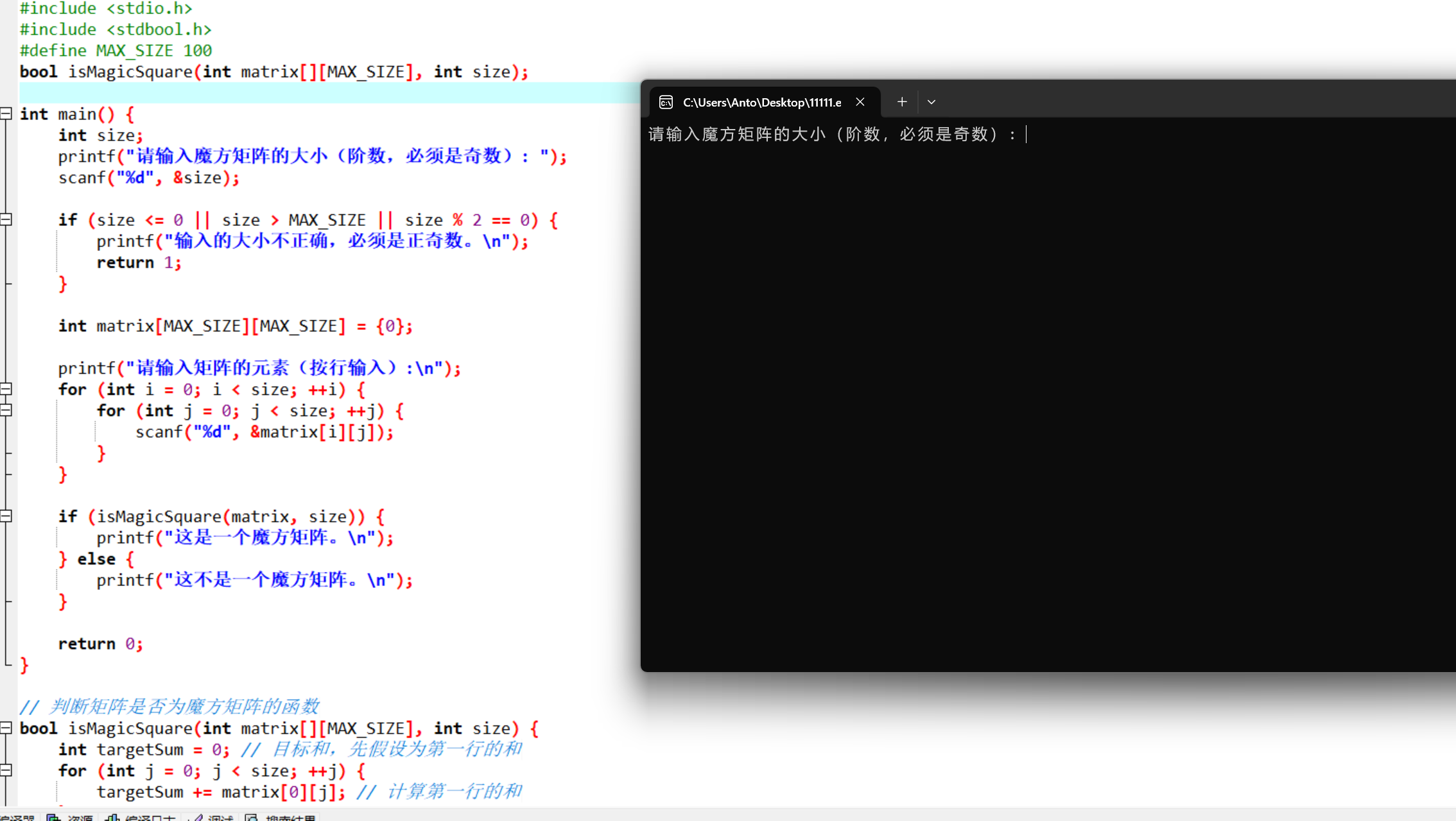This screenshot has height=821, width=1456.
Task: Collapse the size validation if-block fold
Action: 6,220
